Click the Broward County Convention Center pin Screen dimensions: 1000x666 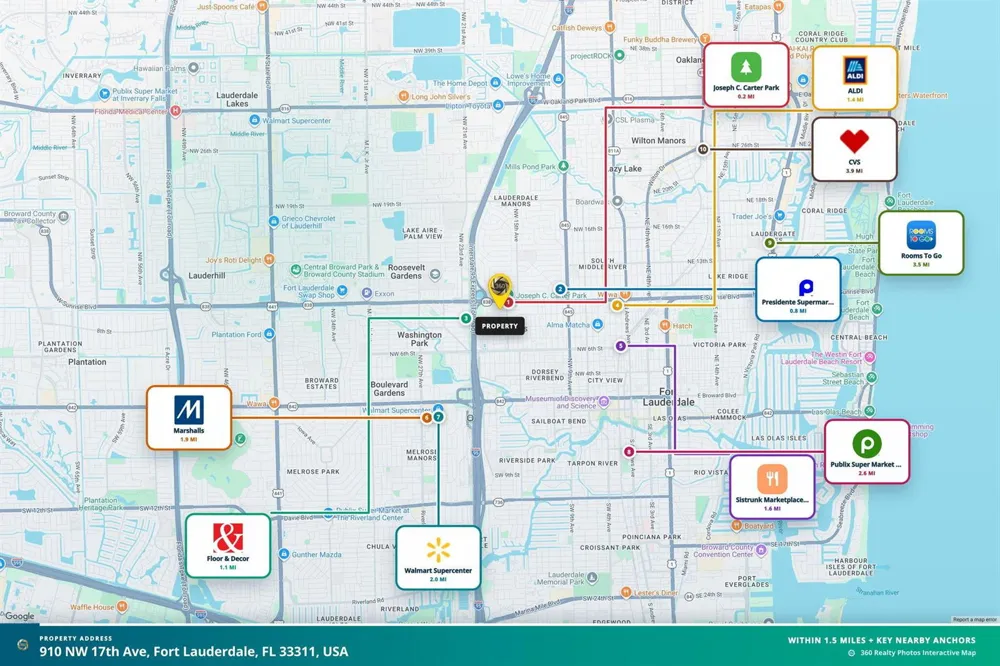pyautogui.click(x=761, y=550)
